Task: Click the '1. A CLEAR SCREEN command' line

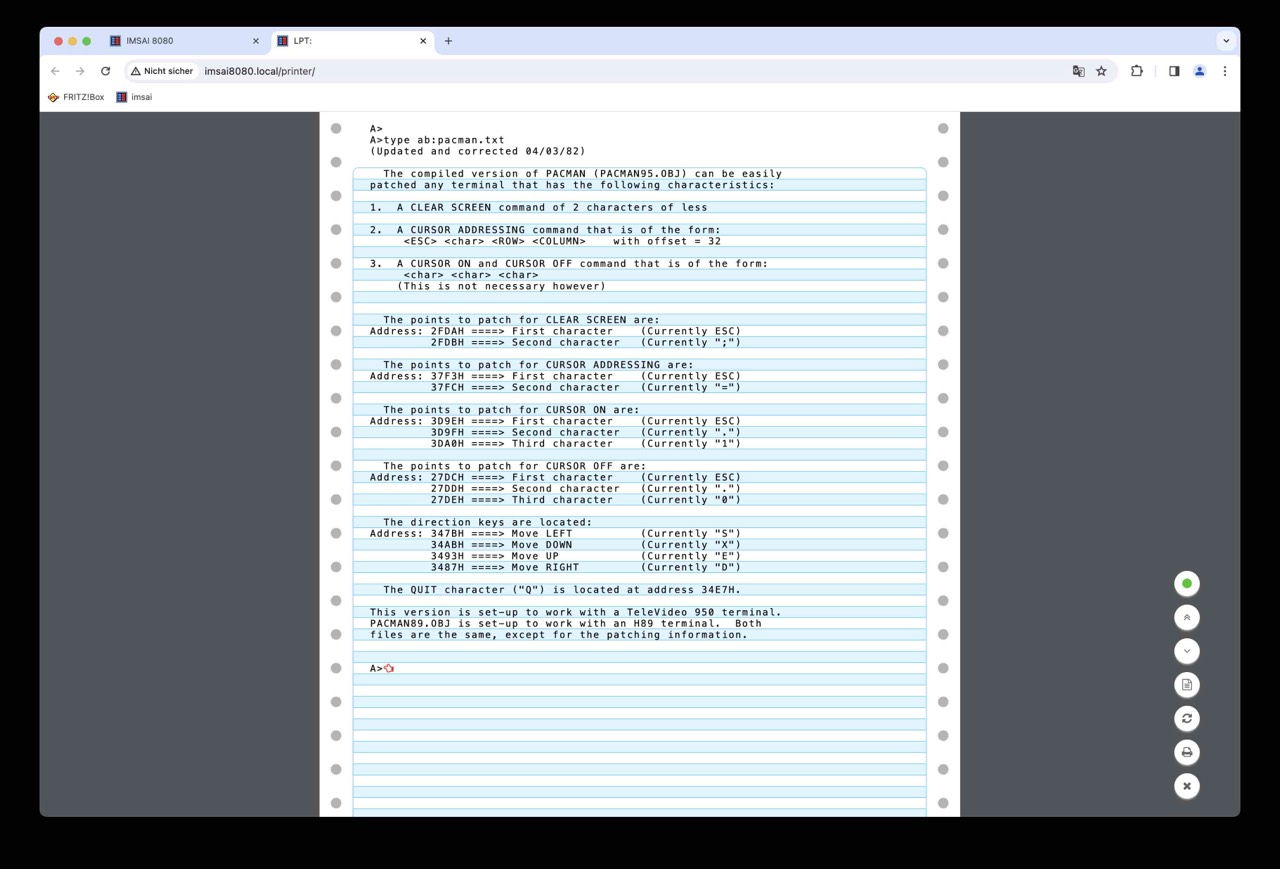Action: point(538,207)
